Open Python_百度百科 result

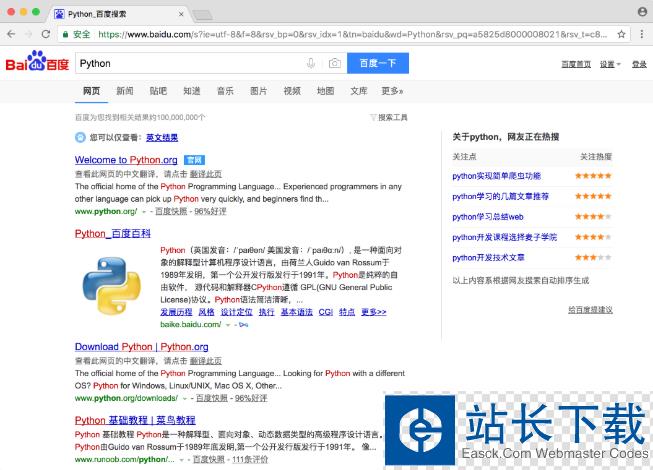(112, 234)
